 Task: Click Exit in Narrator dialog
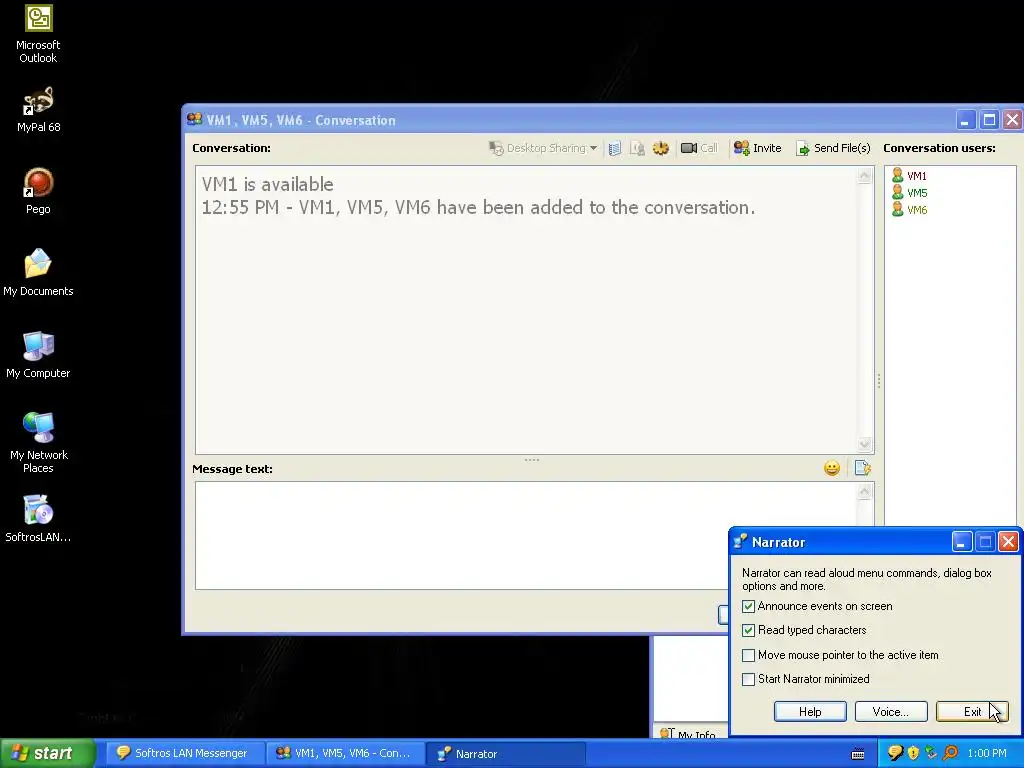[972, 712]
